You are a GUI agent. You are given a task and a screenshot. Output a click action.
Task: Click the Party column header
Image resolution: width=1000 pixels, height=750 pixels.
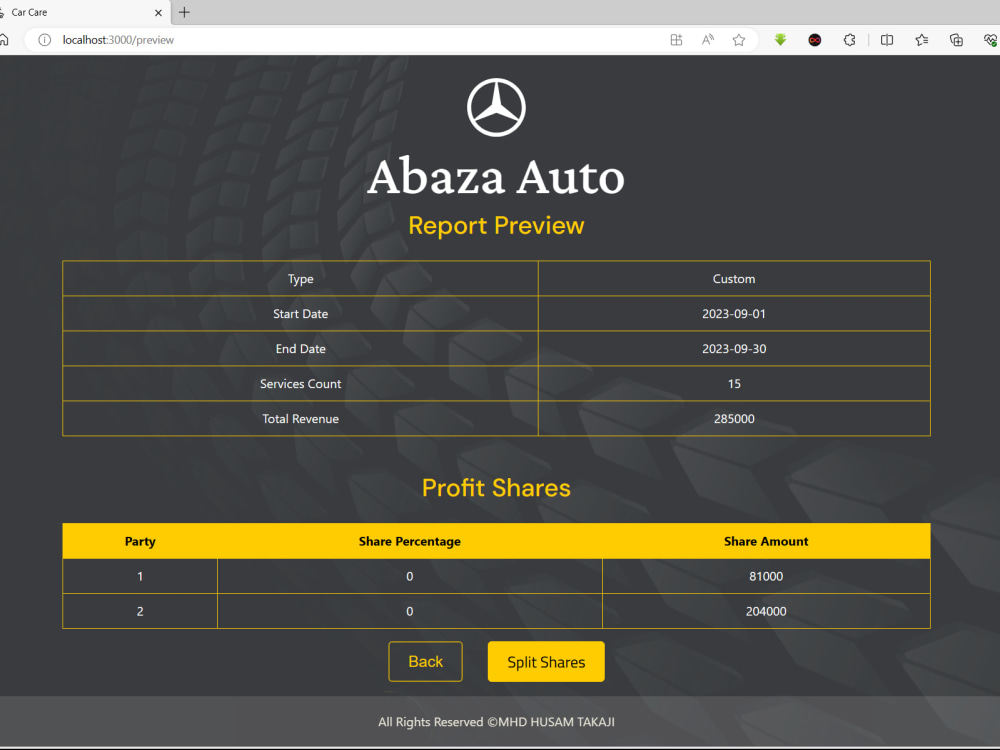click(x=140, y=541)
